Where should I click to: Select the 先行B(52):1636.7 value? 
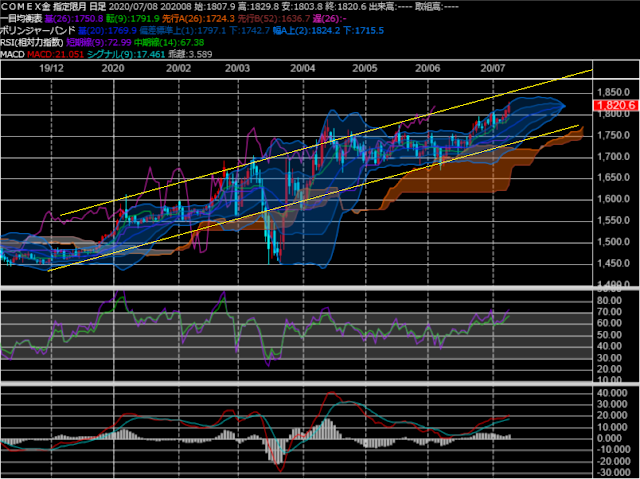click(274, 18)
